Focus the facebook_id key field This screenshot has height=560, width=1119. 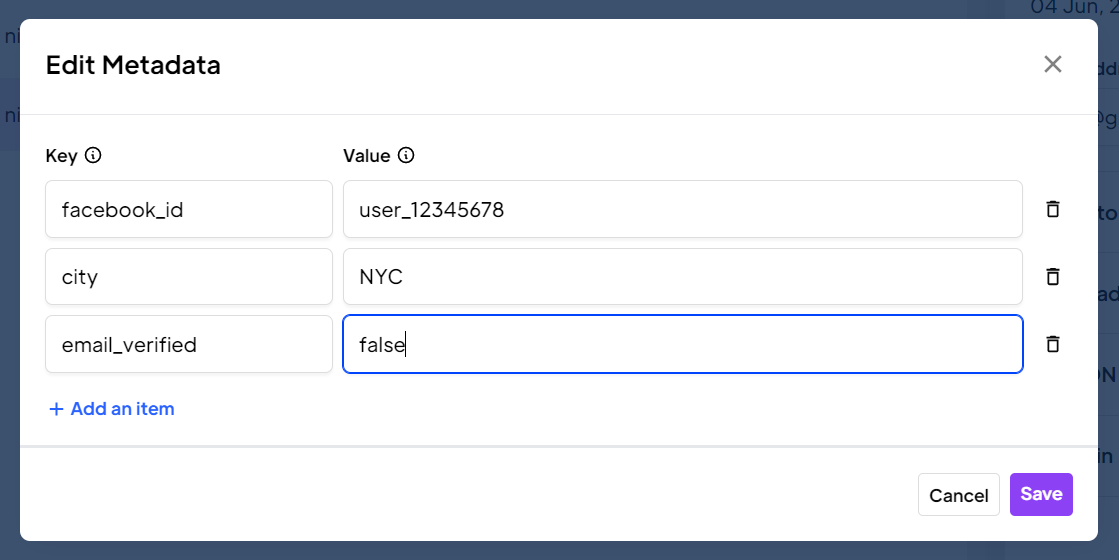(188, 209)
